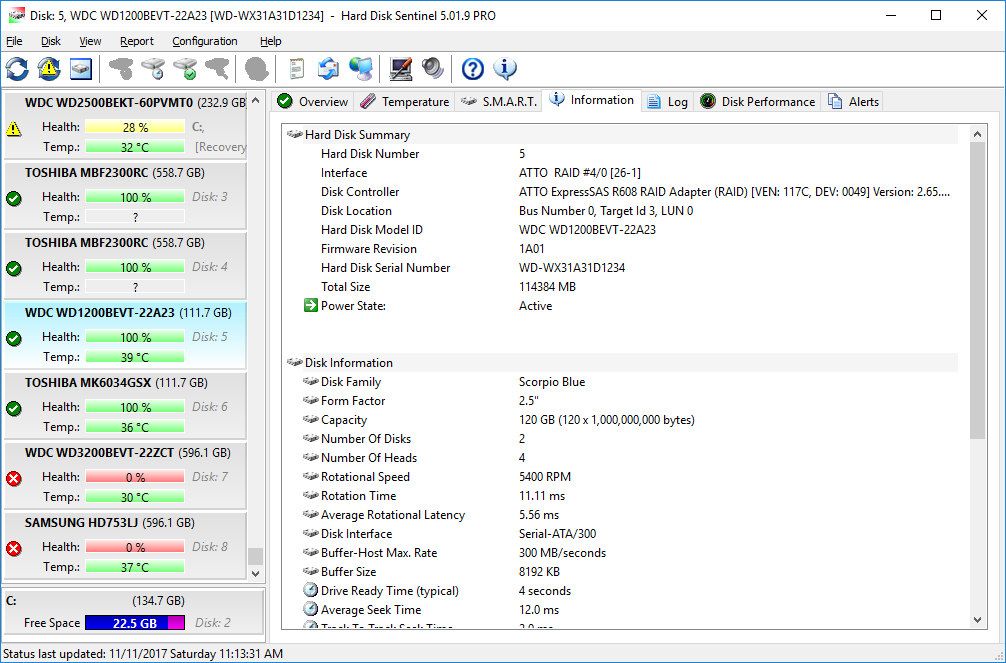Screen dimensions: 1006x663
Task: Open the Report menu
Action: [137, 41]
